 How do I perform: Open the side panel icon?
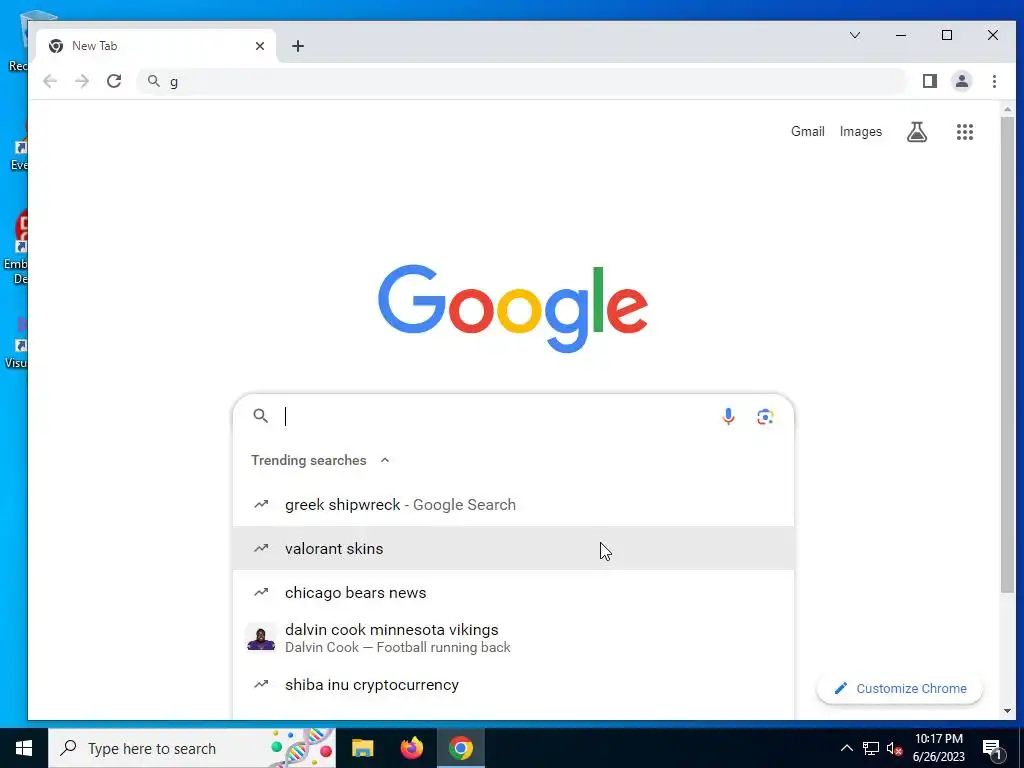(x=930, y=81)
